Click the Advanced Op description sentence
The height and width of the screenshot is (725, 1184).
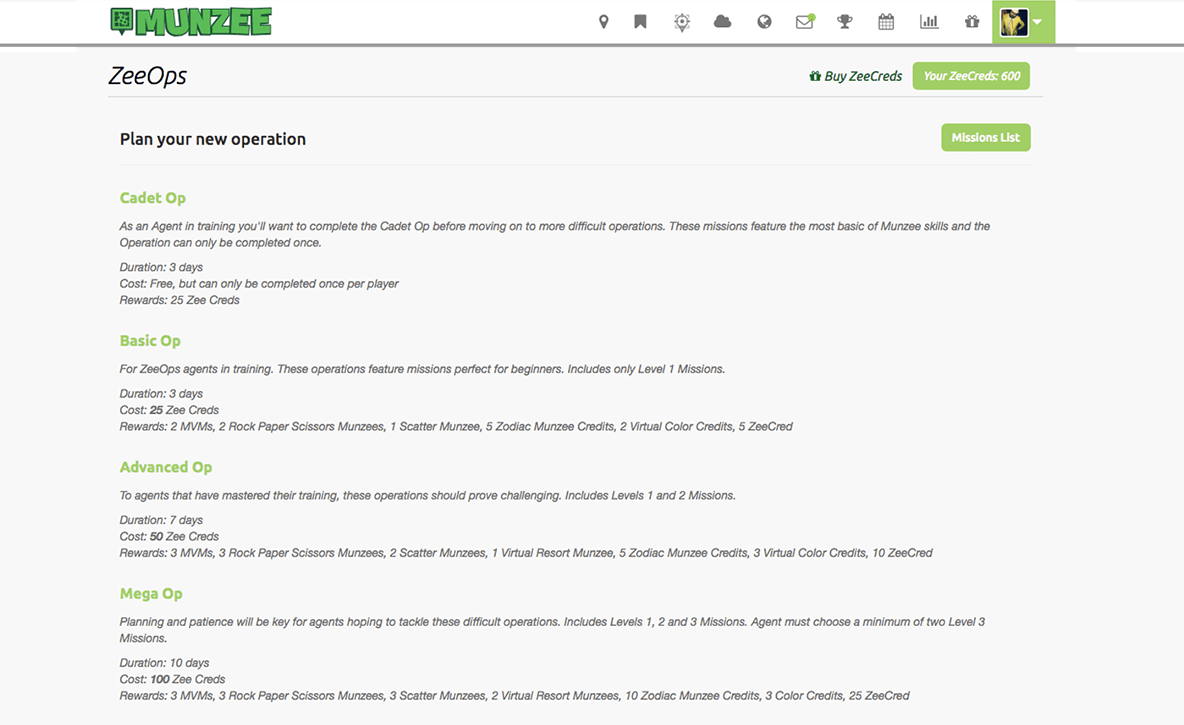pos(427,495)
